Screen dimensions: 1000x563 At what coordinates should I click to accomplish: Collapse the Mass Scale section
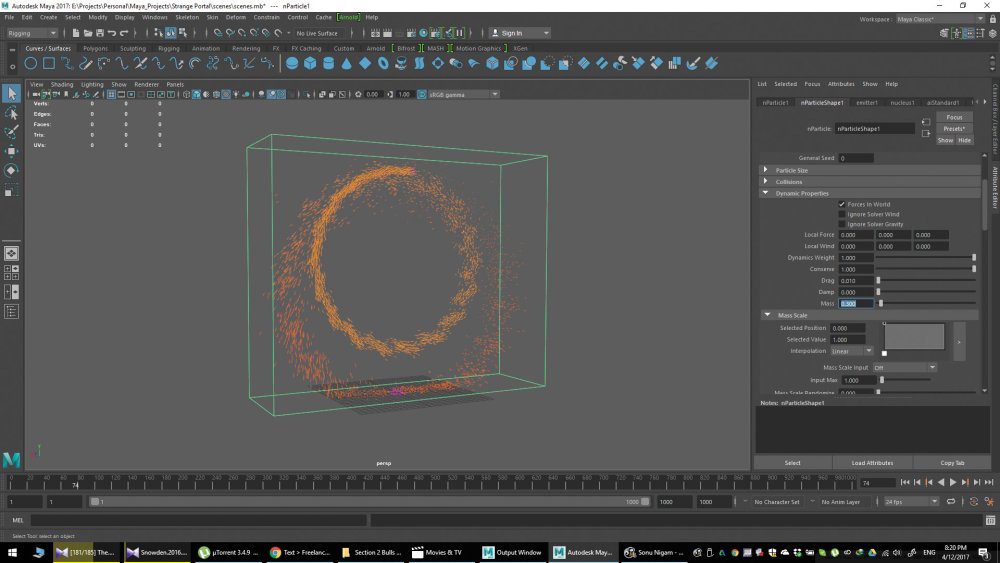coord(767,315)
